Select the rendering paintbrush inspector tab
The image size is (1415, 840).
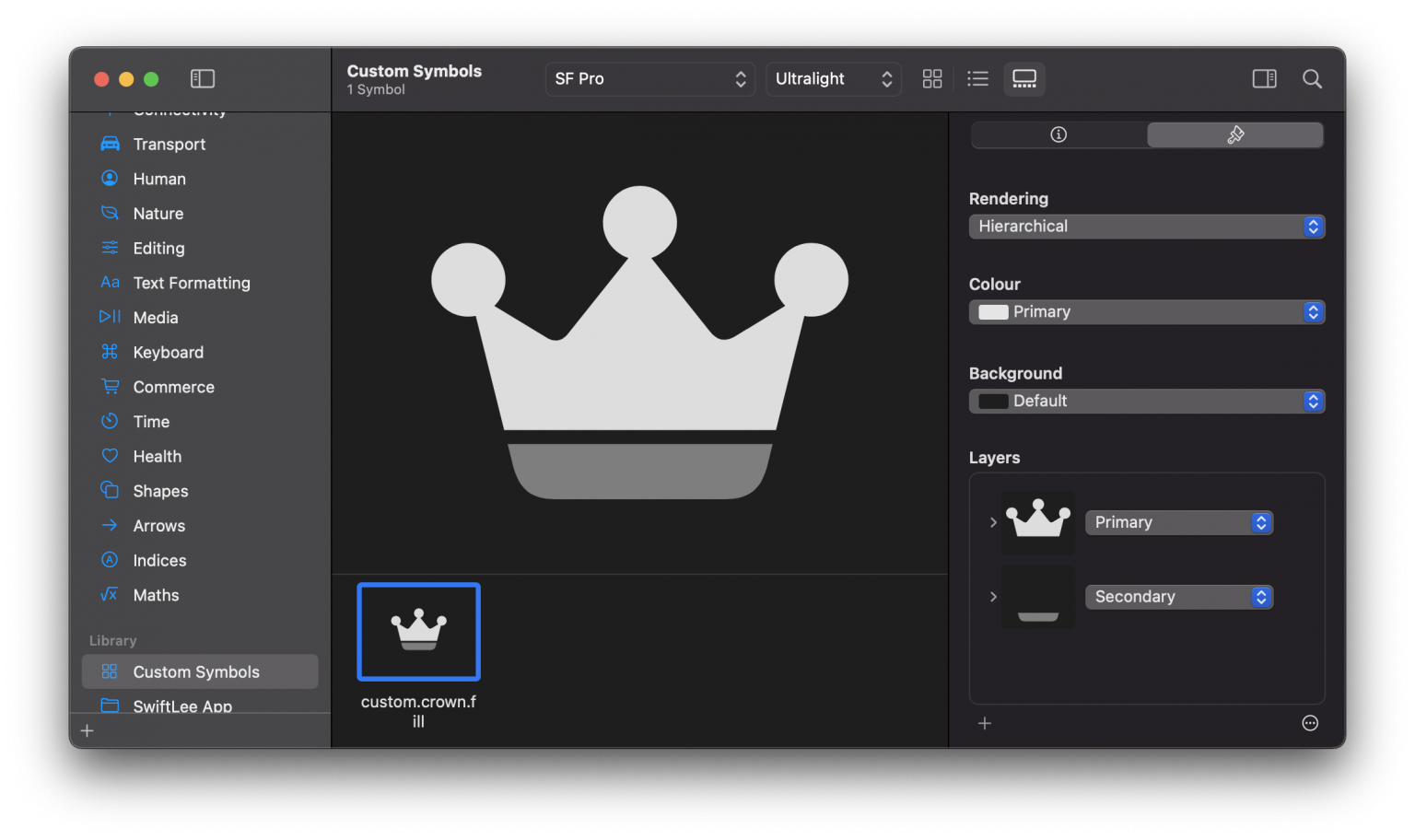(1235, 135)
